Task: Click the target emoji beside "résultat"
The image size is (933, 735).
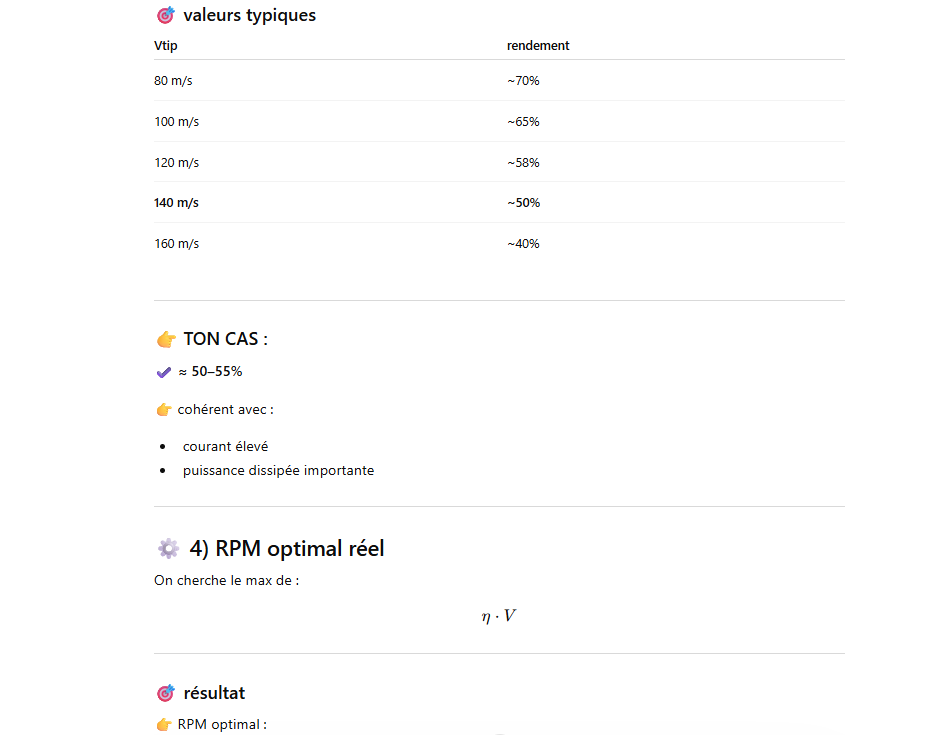Action: point(166,693)
